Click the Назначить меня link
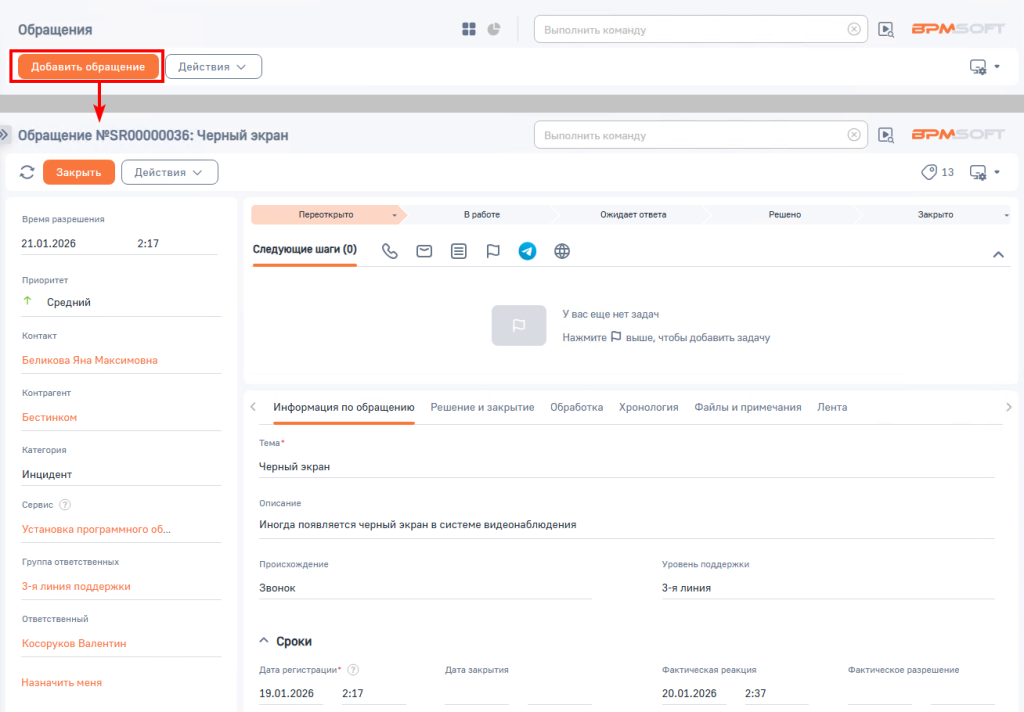 point(62,683)
